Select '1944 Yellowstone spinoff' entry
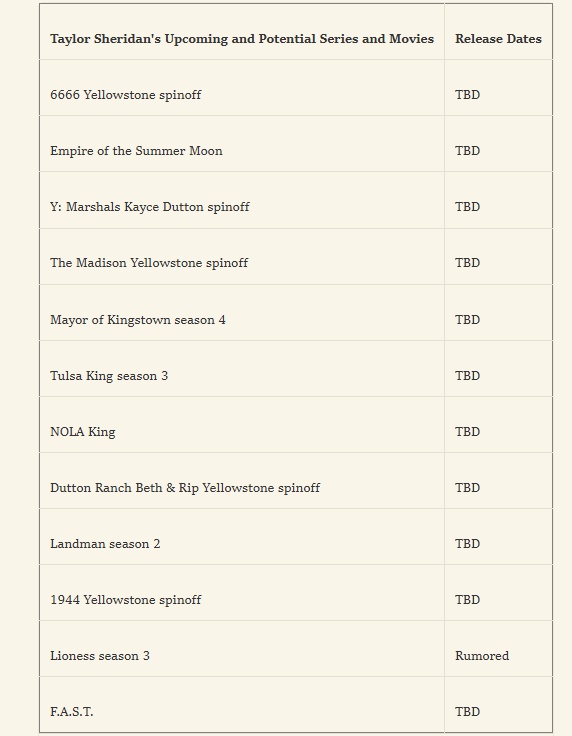 click(242, 599)
